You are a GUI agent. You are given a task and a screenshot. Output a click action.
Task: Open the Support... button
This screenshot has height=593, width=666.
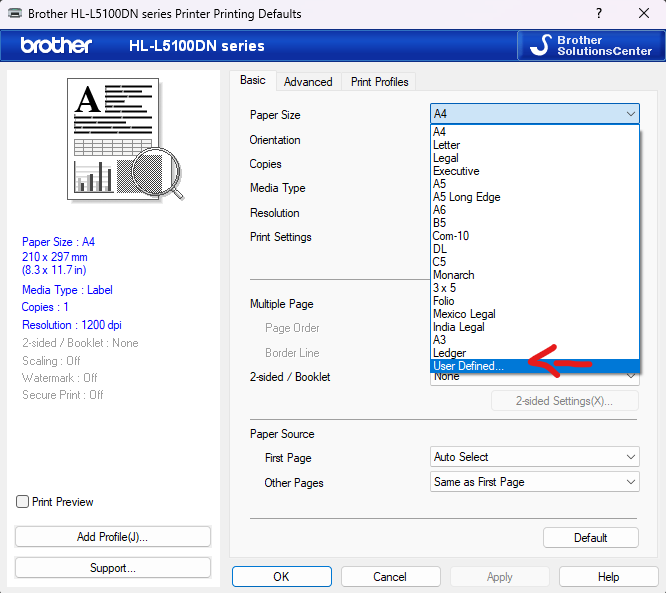(x=113, y=568)
